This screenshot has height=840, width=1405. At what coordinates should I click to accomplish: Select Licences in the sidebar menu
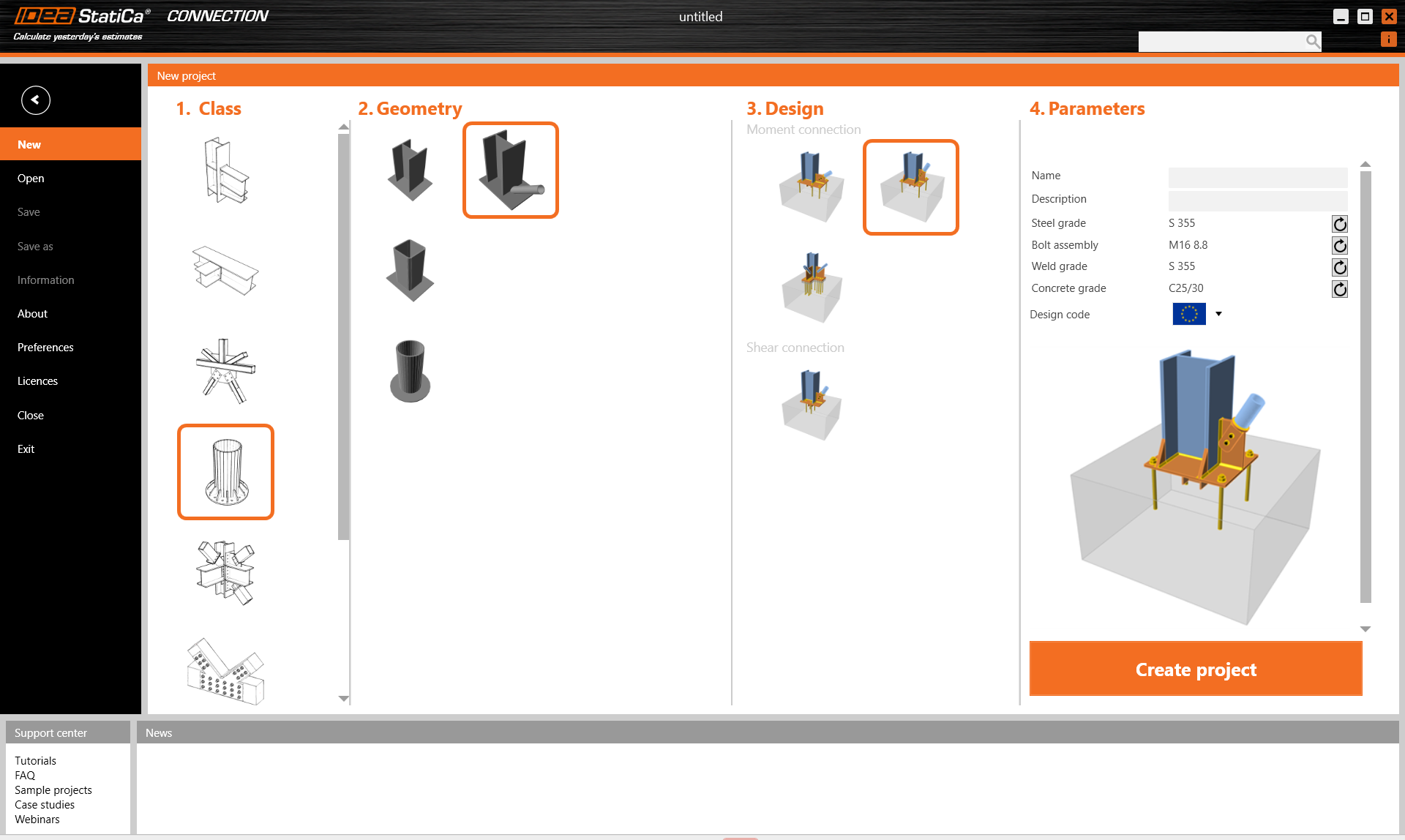(x=37, y=380)
